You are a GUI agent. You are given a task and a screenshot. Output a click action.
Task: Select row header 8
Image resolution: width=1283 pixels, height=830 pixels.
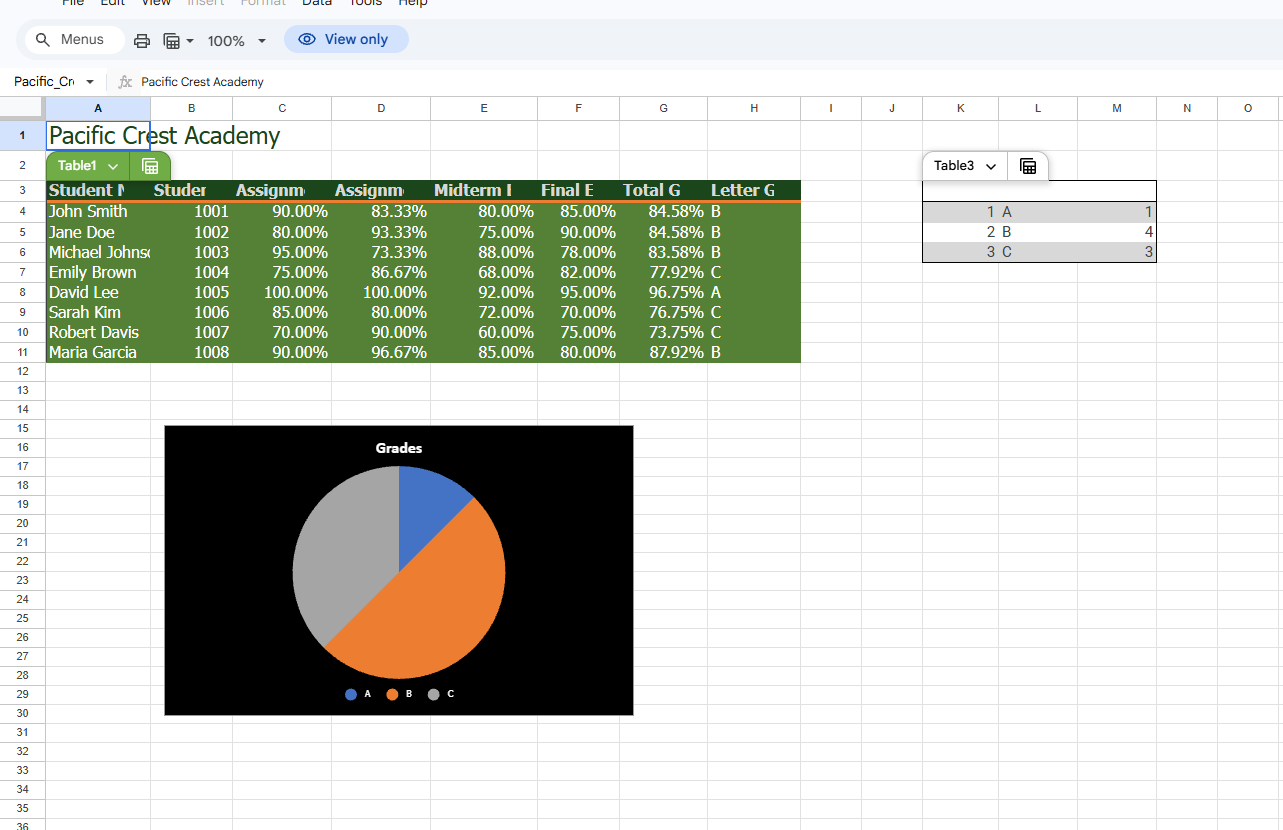[22, 292]
